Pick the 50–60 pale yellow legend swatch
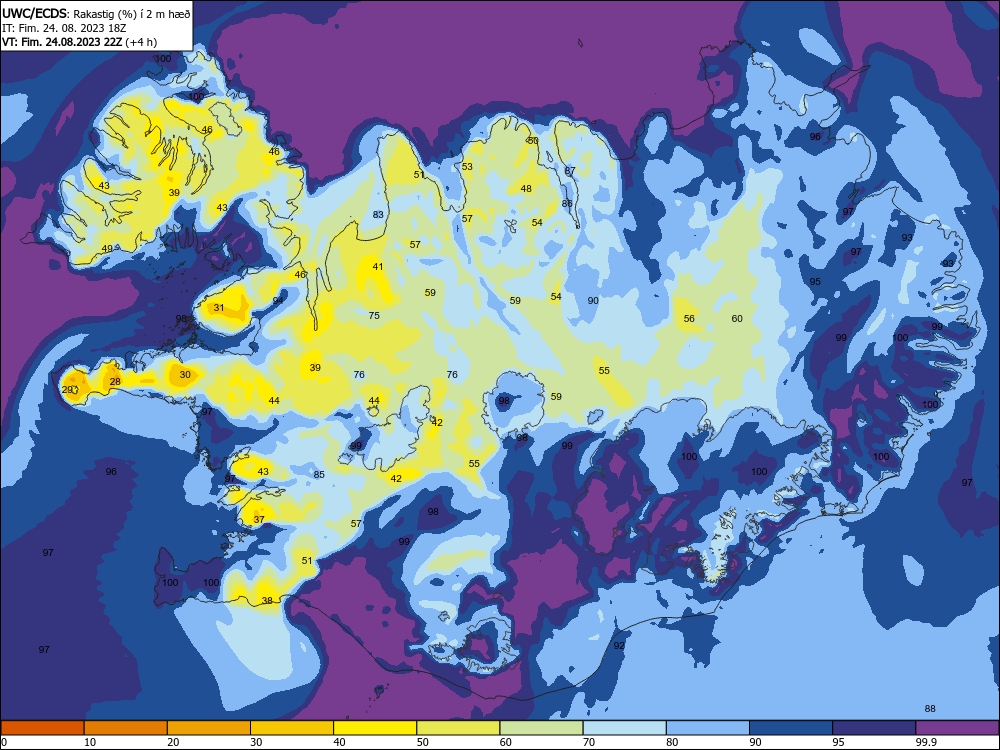 (x=458, y=728)
